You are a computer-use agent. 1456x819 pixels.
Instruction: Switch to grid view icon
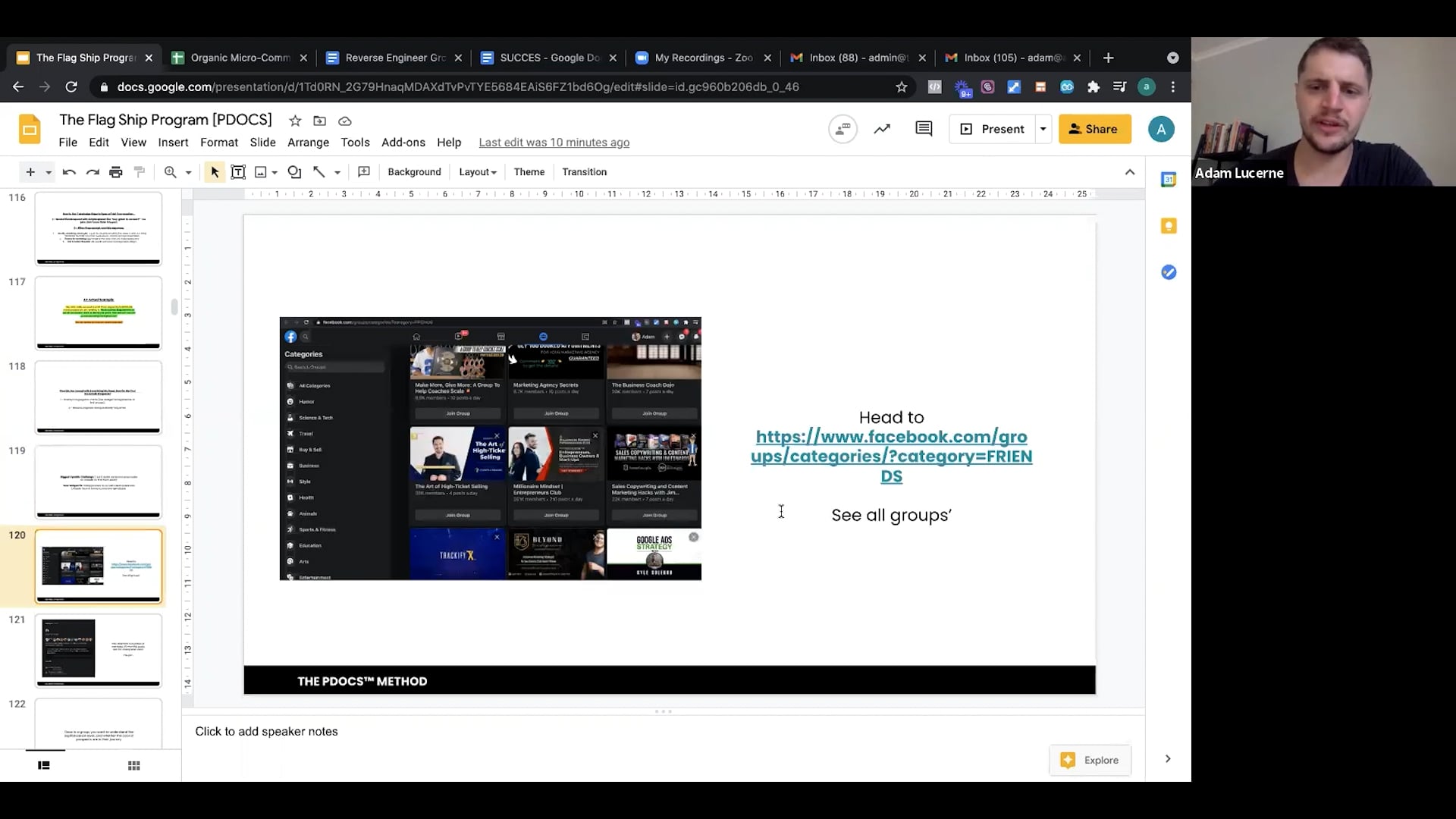click(134, 766)
